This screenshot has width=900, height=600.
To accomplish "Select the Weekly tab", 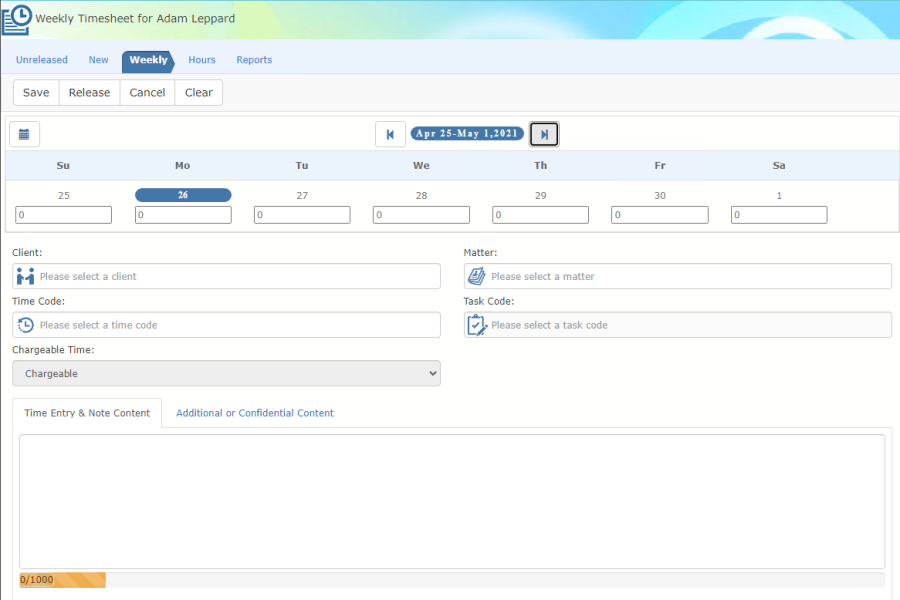I will point(148,60).
